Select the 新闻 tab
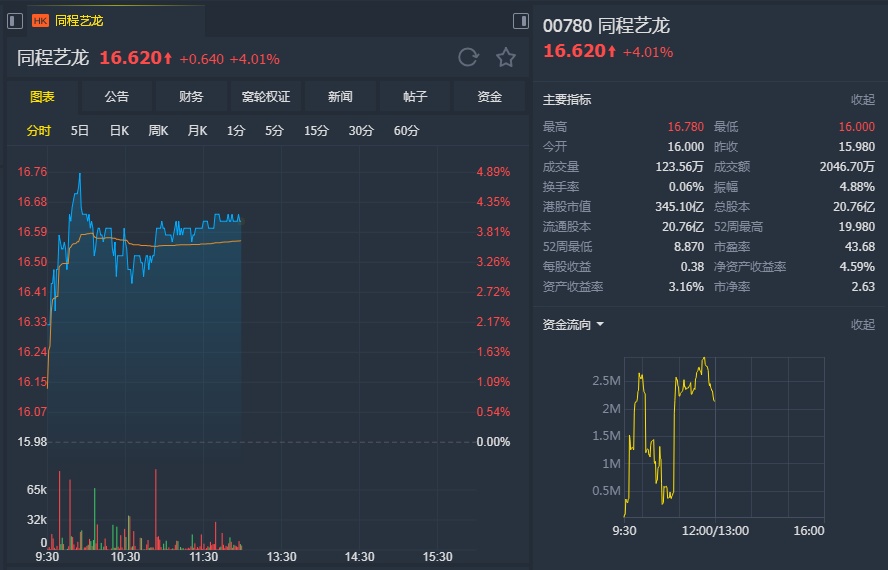 coord(340,97)
